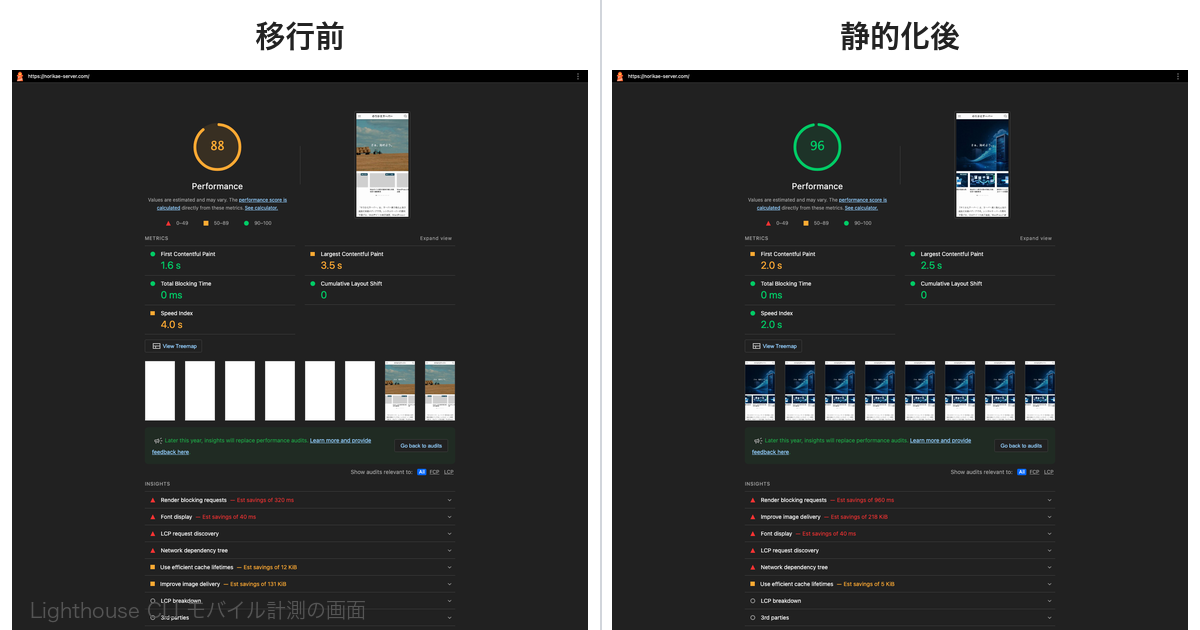Click the grey circle beside 3rd parties in 静的化後

(x=752, y=618)
